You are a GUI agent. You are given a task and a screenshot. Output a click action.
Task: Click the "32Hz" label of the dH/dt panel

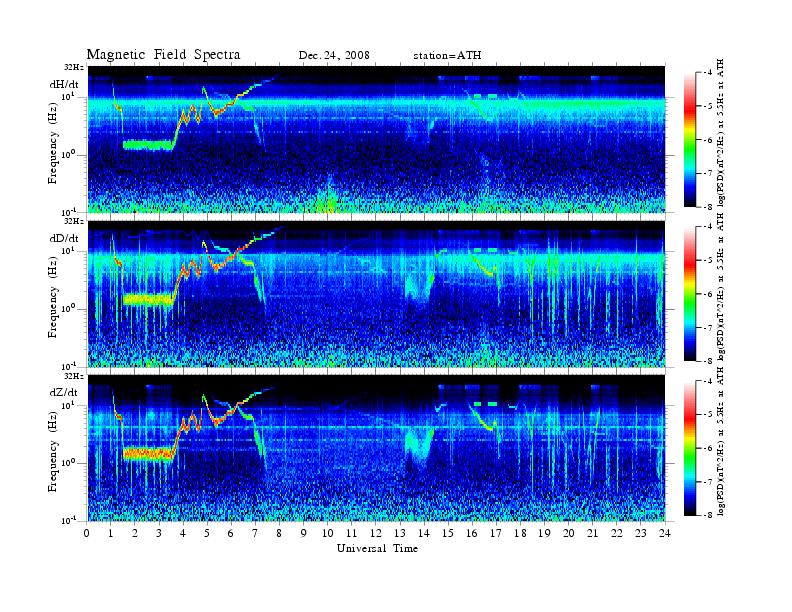(x=74, y=67)
